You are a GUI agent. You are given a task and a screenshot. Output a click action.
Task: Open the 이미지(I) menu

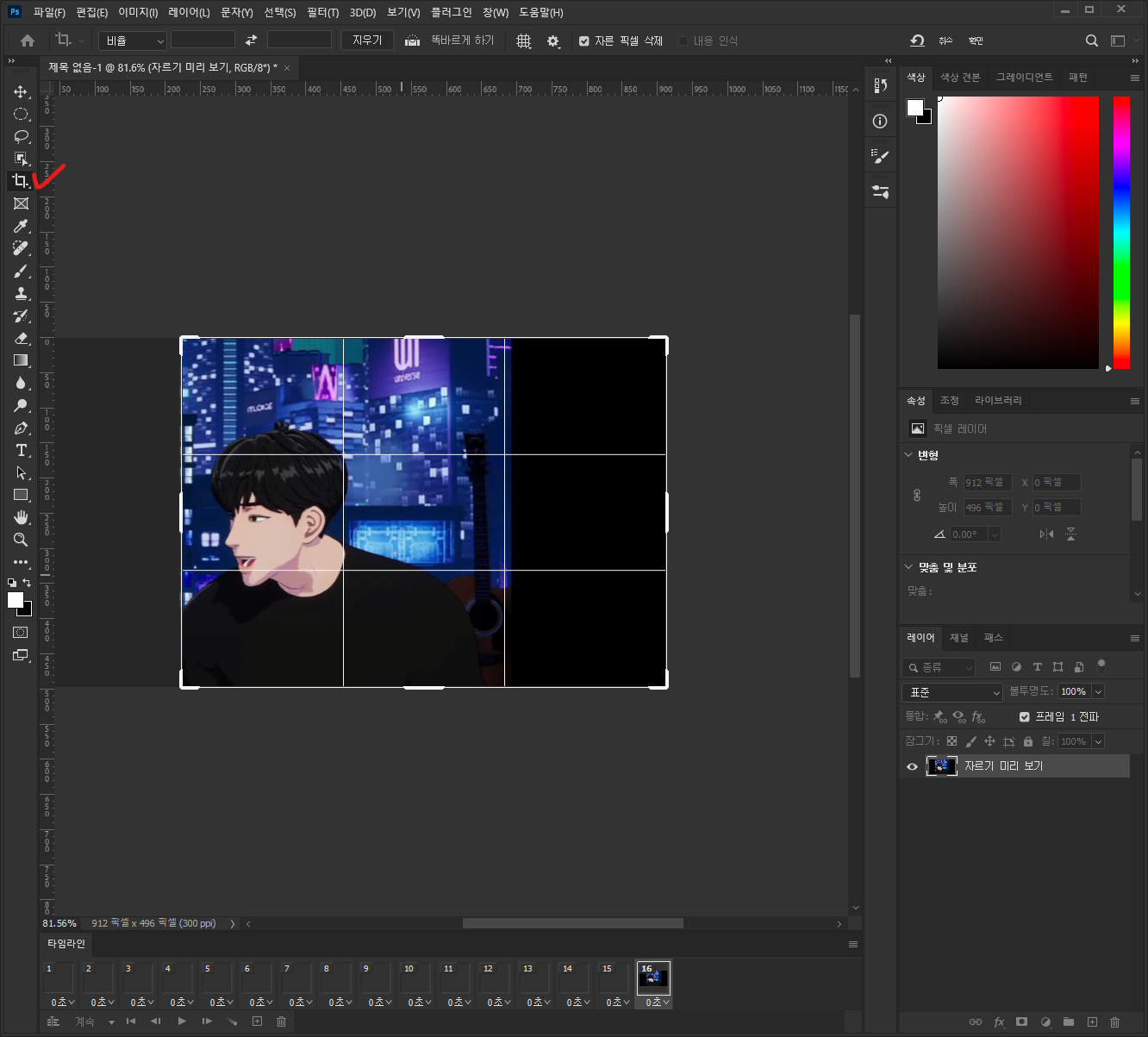(x=138, y=12)
